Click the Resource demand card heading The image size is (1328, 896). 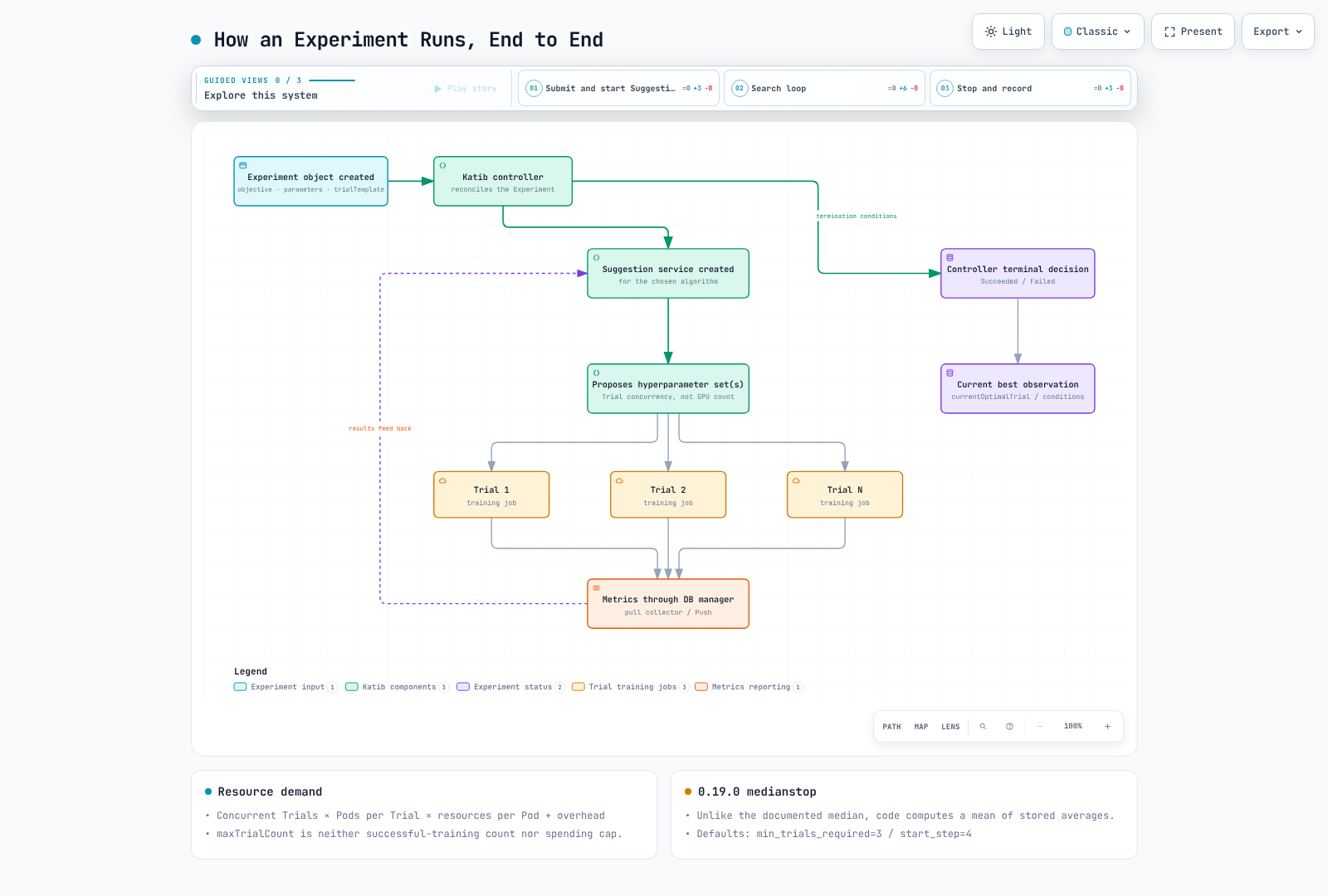coord(270,792)
